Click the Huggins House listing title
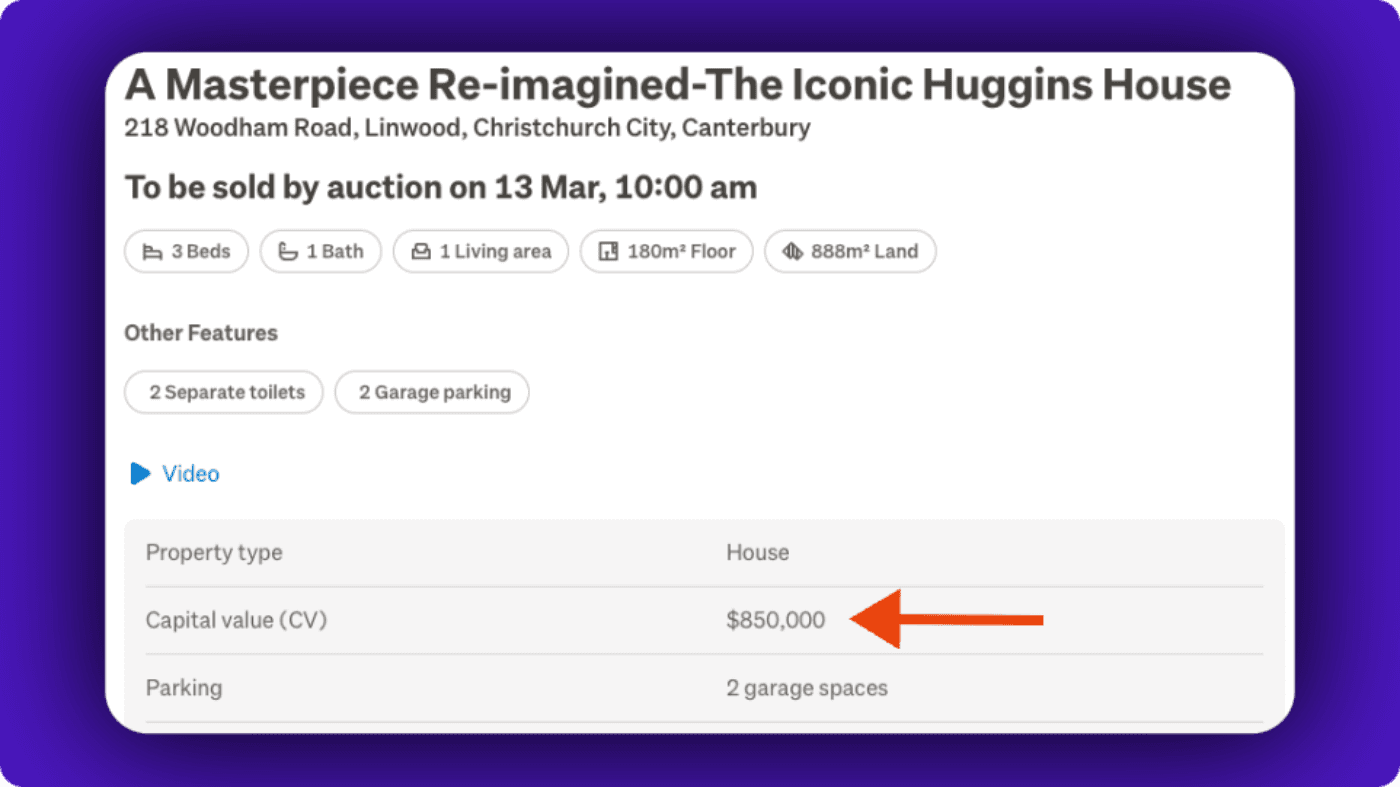Screen dimensions: 1400x787 click(677, 86)
